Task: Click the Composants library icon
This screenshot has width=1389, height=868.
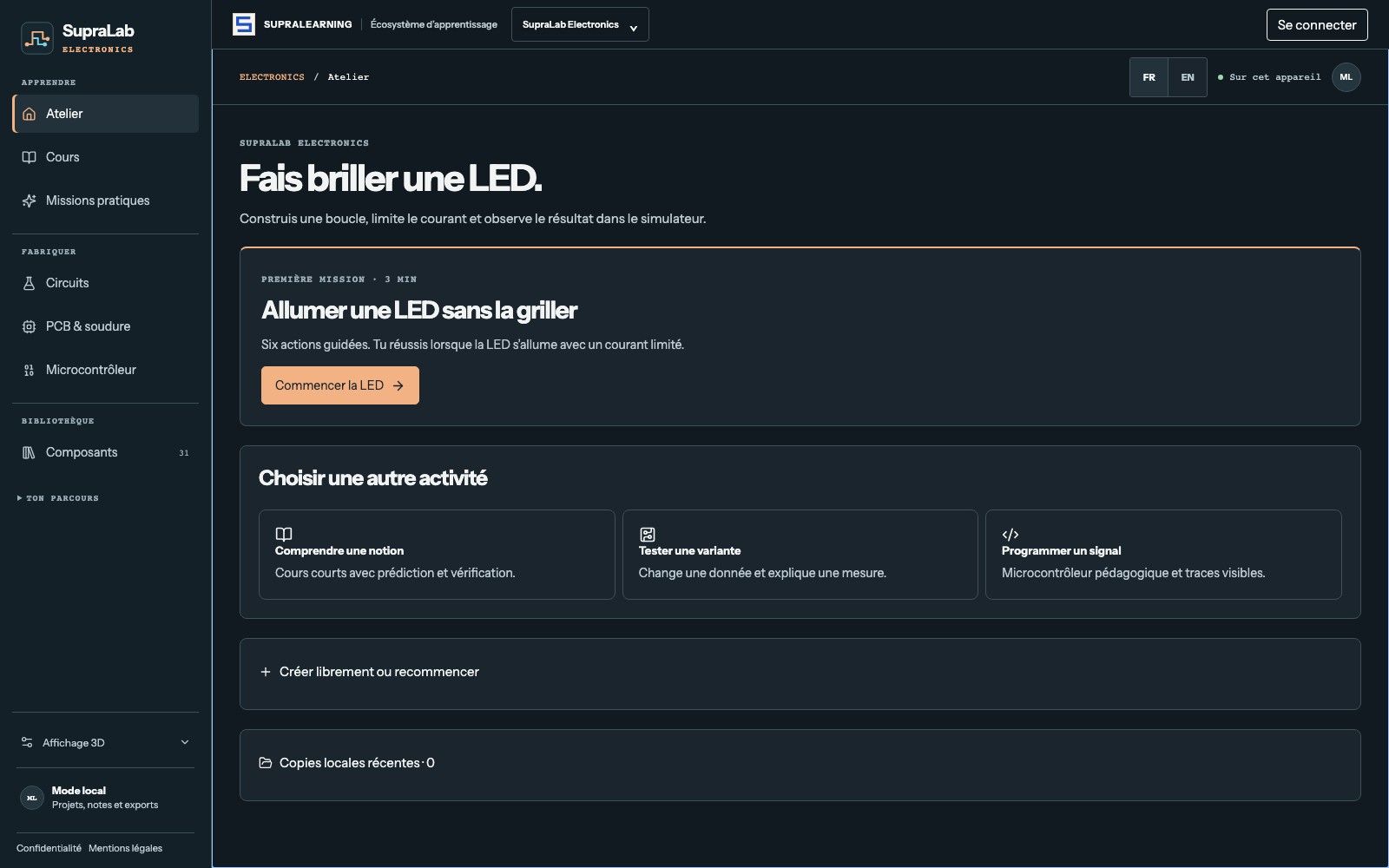Action: 29,452
